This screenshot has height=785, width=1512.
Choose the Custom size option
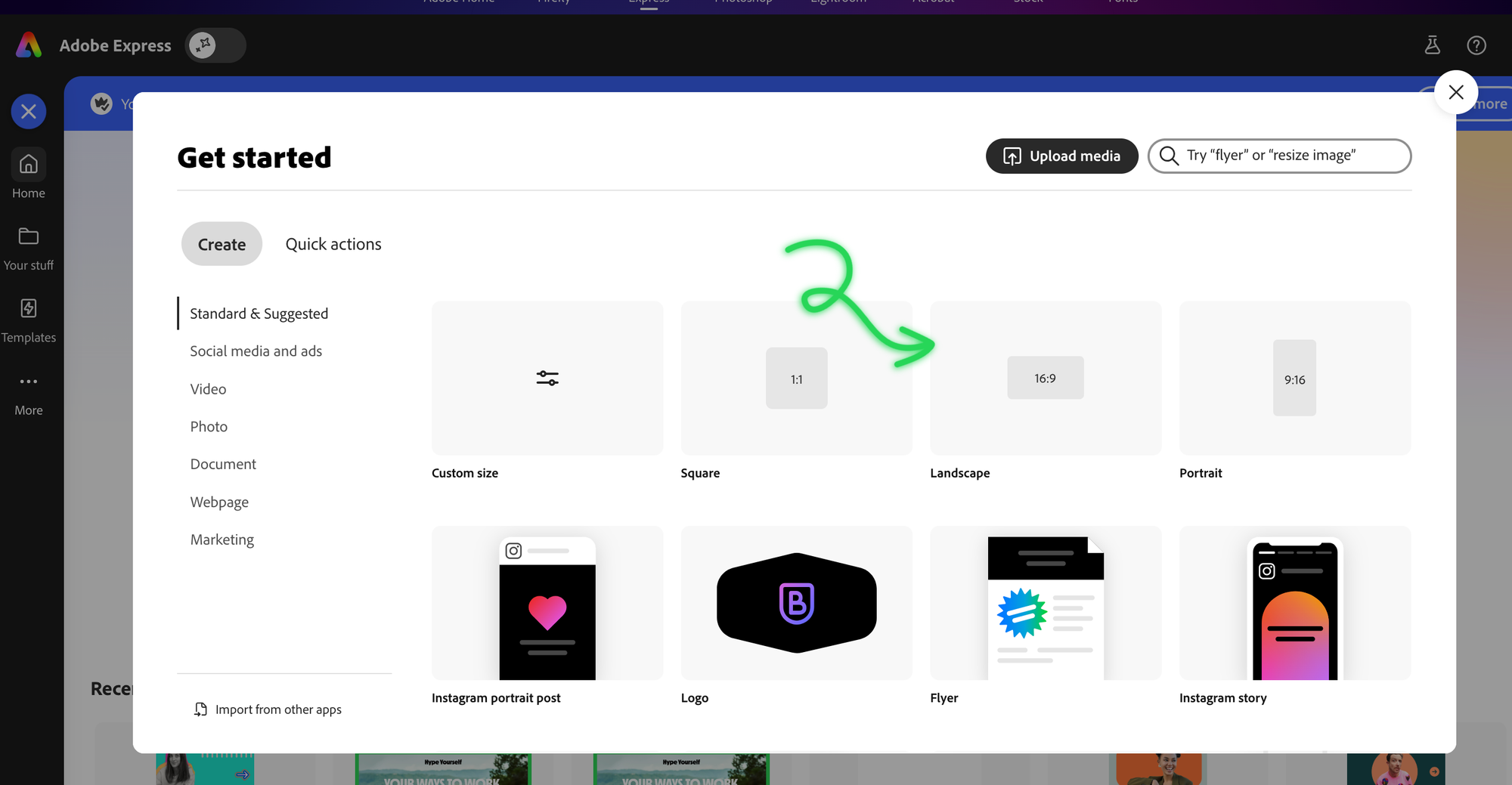[x=547, y=378]
